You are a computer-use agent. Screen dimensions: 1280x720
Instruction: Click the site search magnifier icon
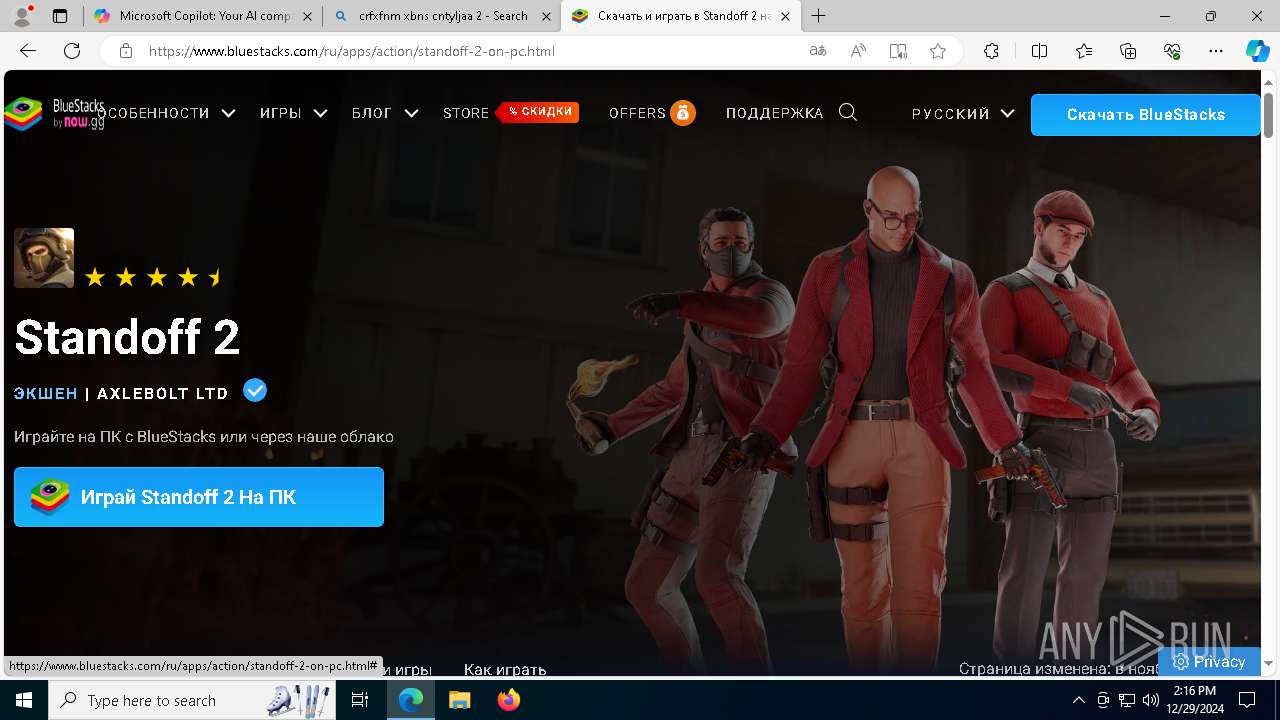(848, 113)
